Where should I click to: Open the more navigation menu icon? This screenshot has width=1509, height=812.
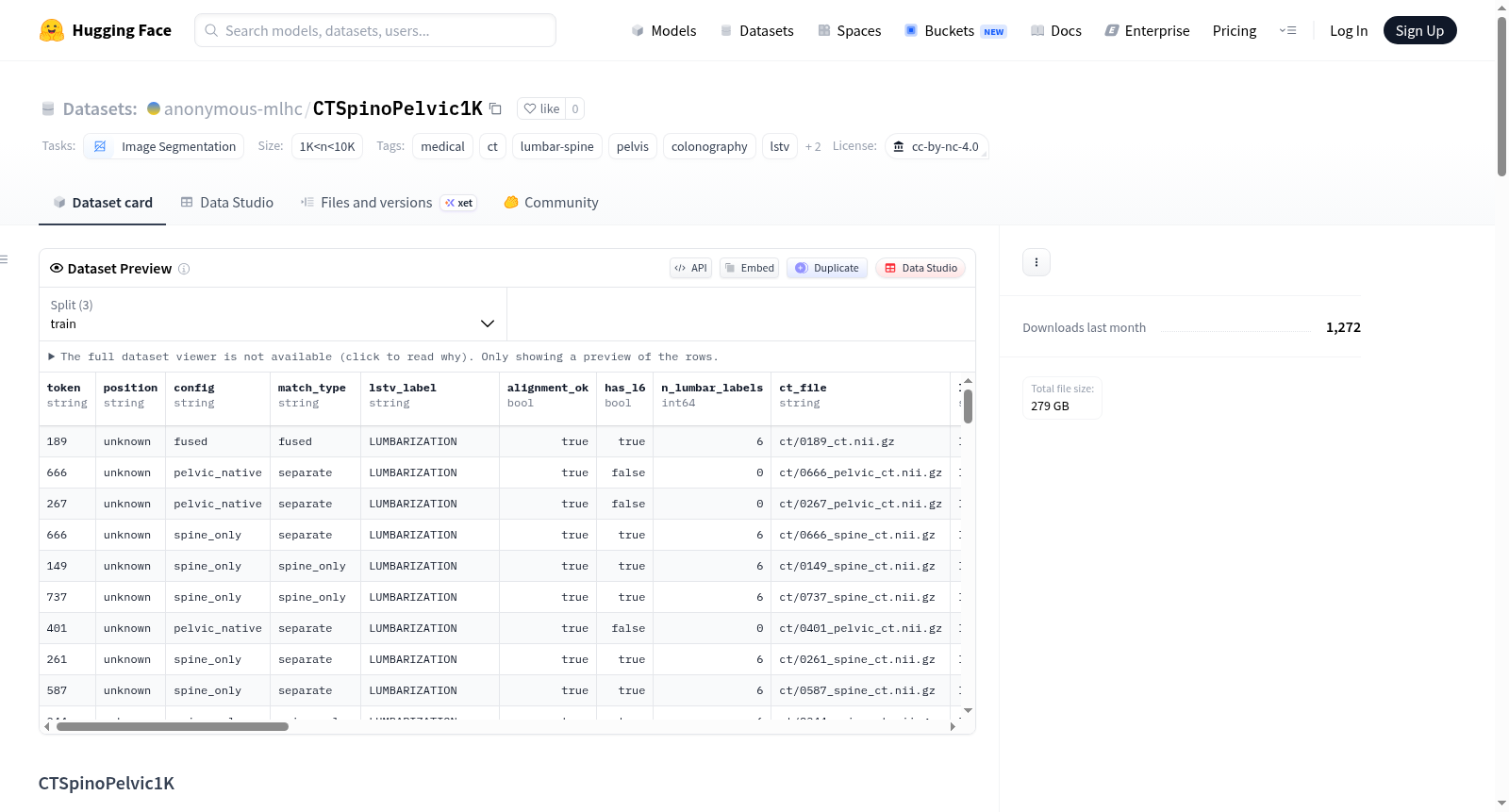(1287, 30)
